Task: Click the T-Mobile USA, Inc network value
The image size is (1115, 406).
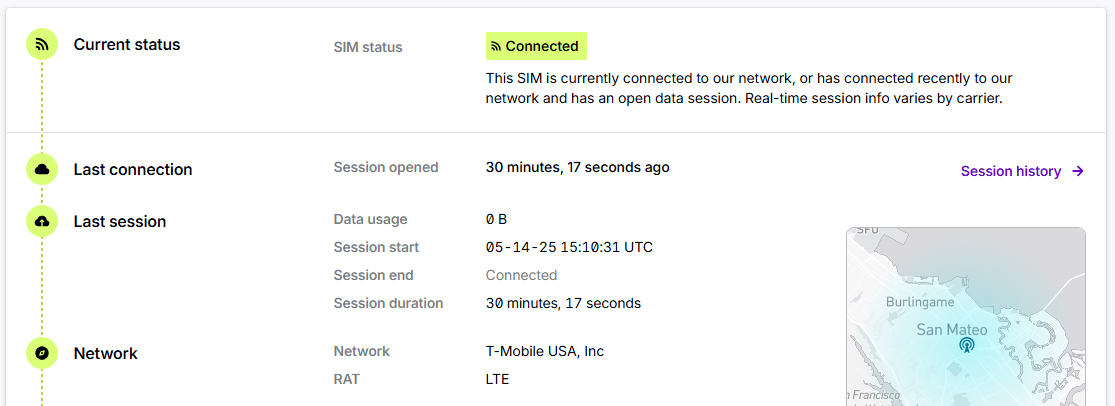Action: tap(545, 351)
